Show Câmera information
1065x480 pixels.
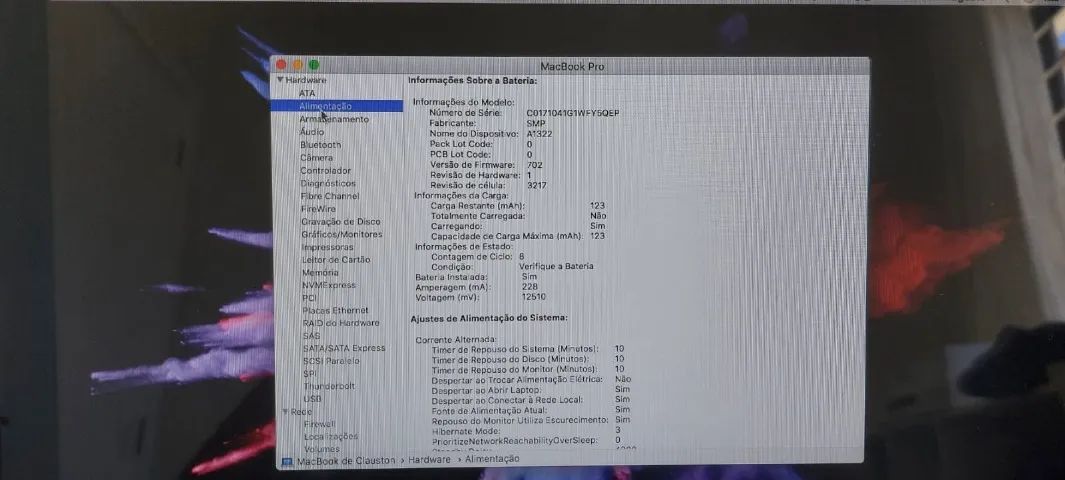pos(317,158)
